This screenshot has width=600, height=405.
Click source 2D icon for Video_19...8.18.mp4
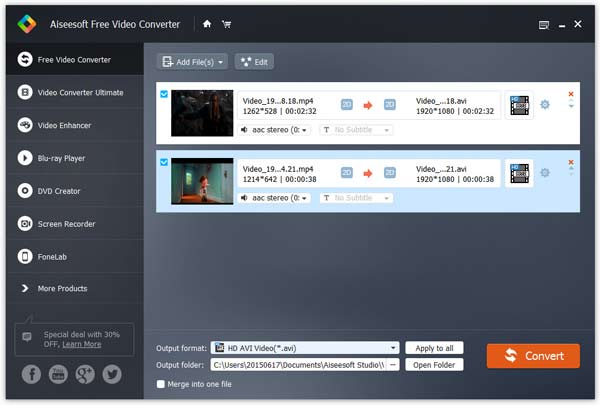[x=347, y=105]
